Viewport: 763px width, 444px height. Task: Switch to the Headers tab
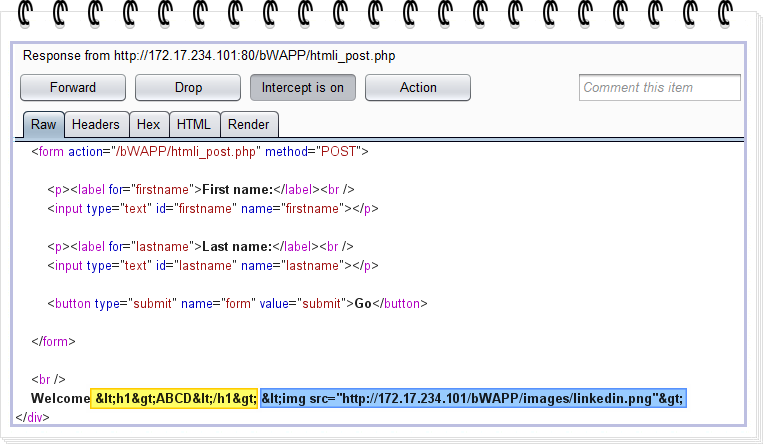point(96,125)
